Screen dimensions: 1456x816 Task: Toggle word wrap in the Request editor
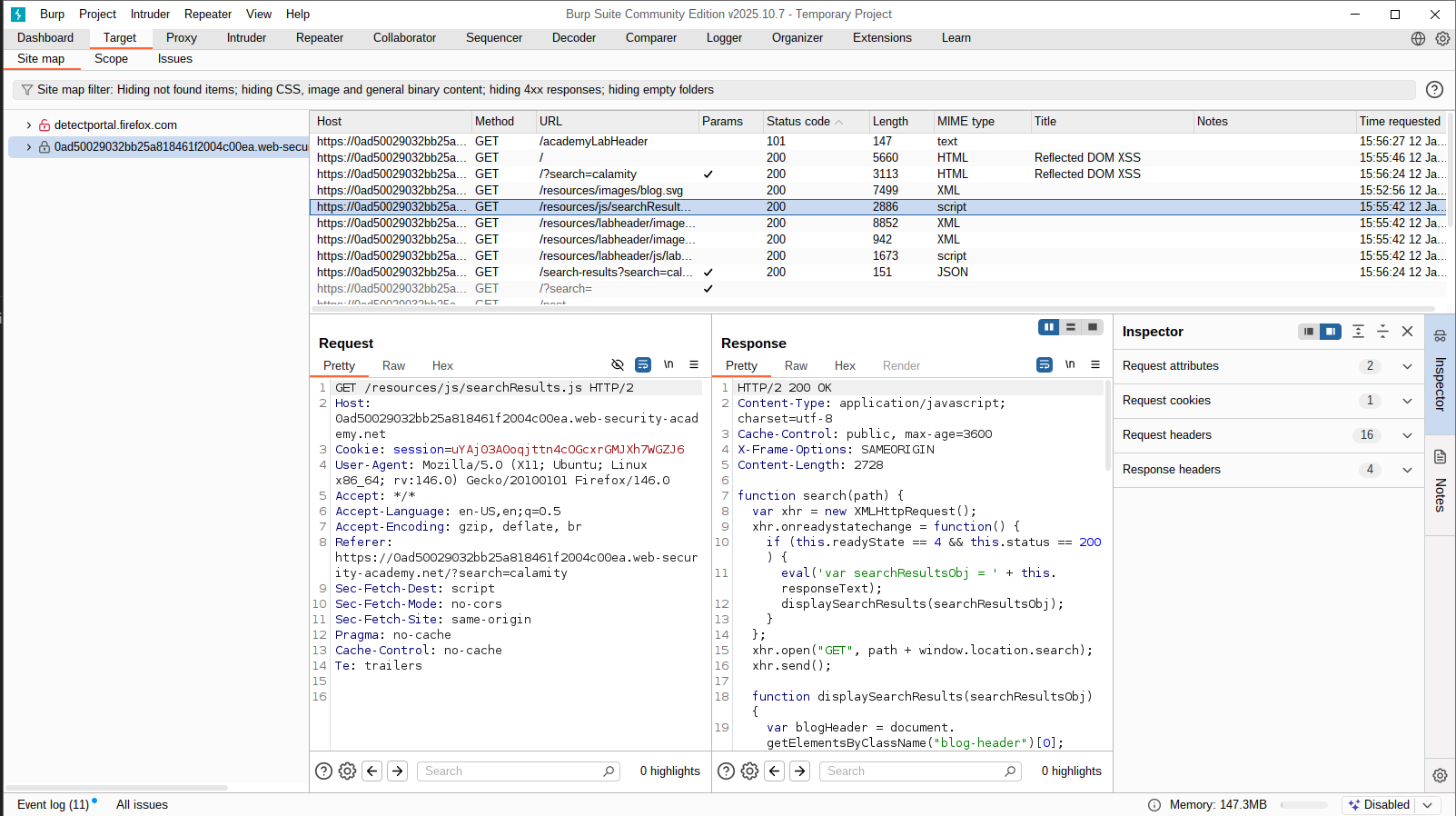click(x=643, y=364)
